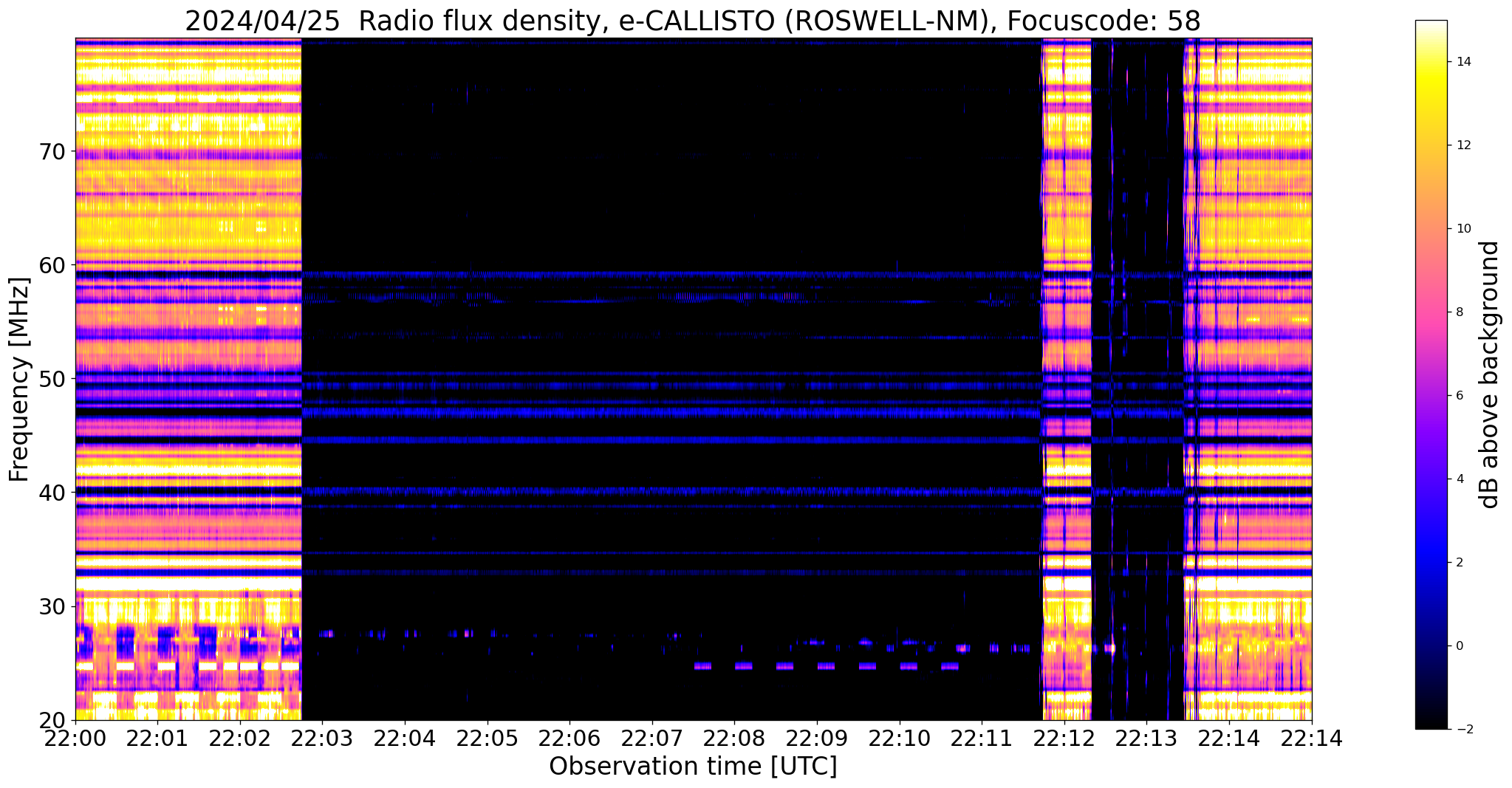Click the colorbar tick value 4
The image size is (1512, 788).
(x=1460, y=479)
